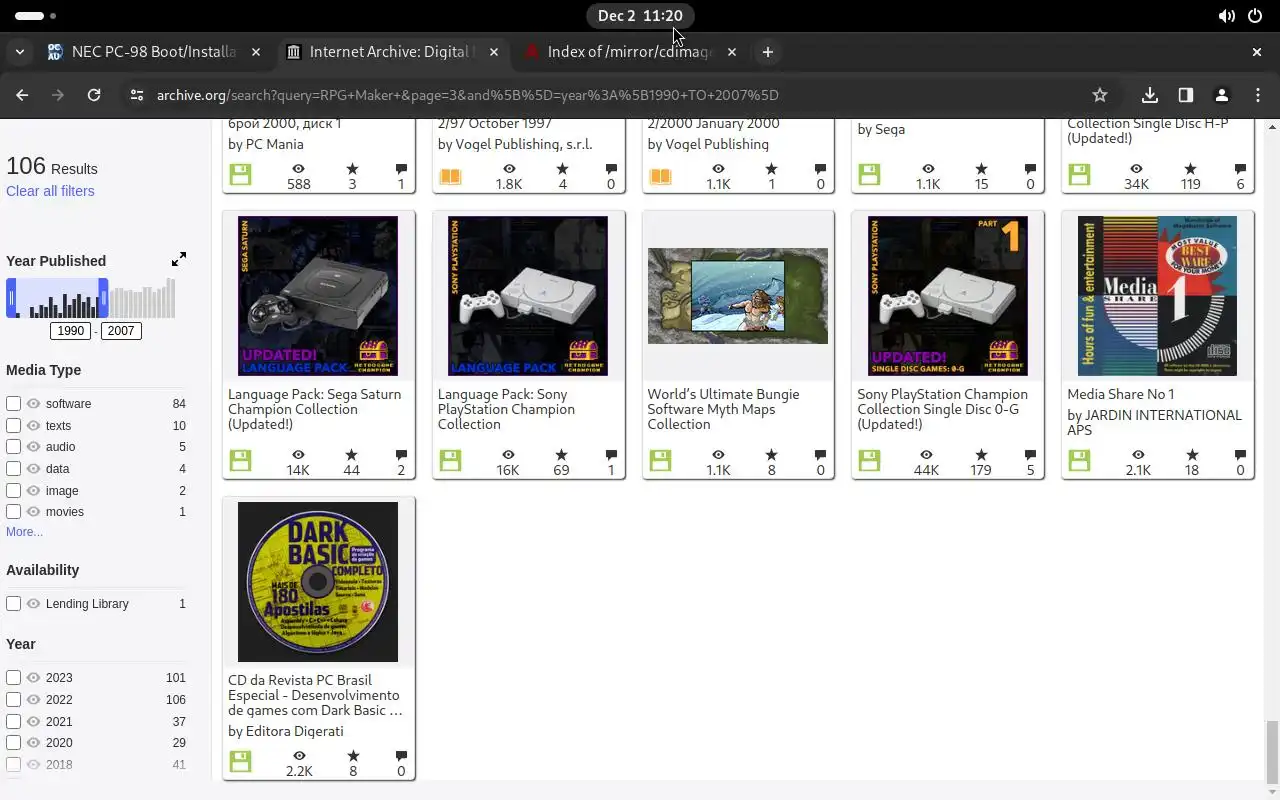The image size is (1280, 800).
Task: Check the 2022 year filter
Action: [x=14, y=700]
